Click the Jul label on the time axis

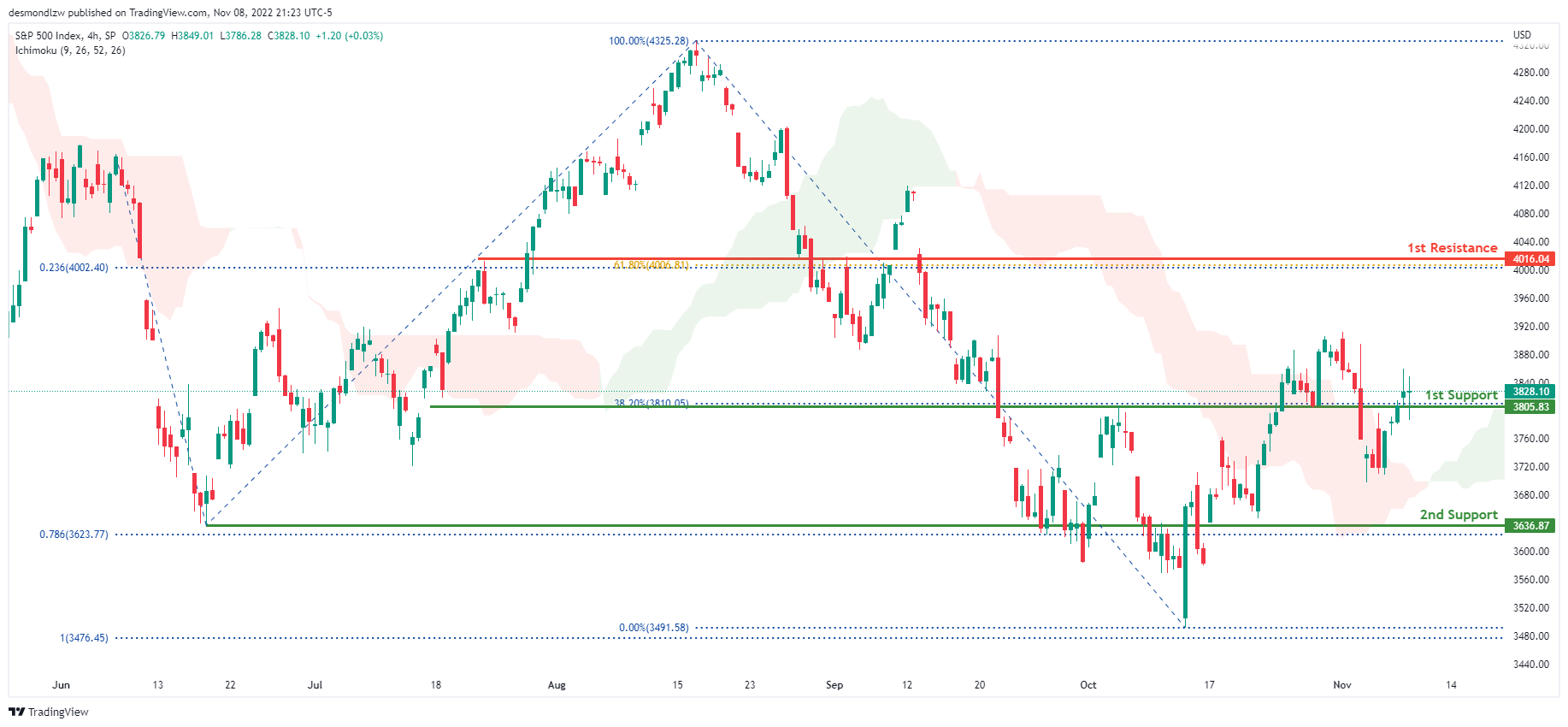coord(315,685)
